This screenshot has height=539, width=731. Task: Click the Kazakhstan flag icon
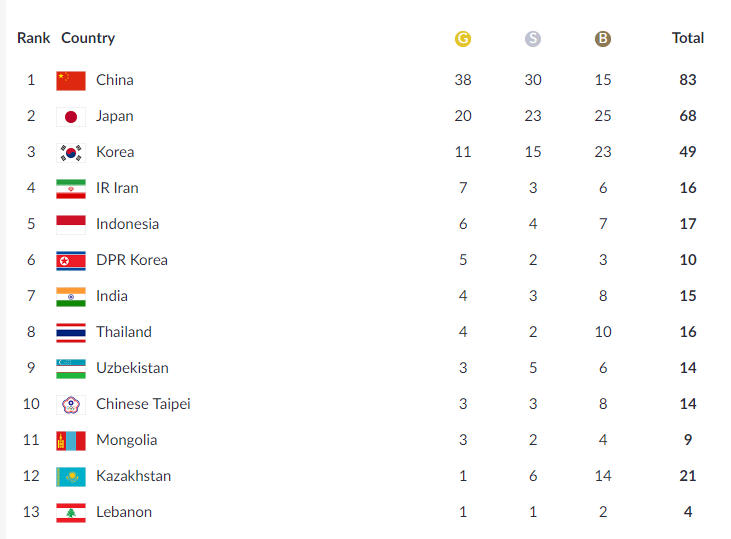tap(71, 477)
